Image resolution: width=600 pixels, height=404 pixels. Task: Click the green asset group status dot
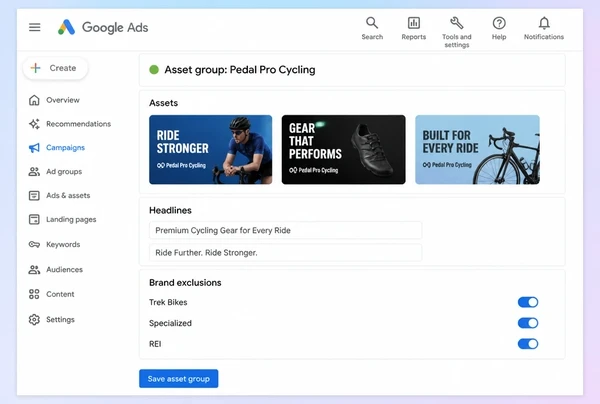pyautogui.click(x=154, y=70)
